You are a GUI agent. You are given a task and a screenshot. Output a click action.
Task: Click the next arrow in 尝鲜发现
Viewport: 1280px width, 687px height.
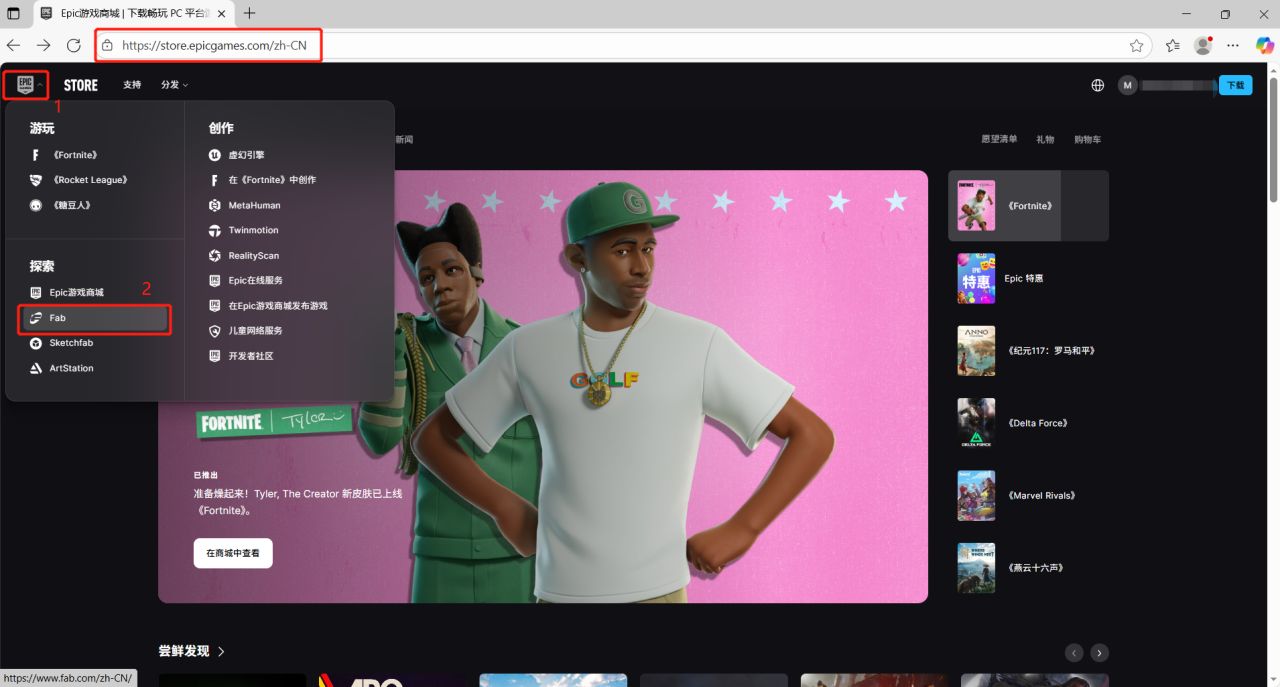(1100, 653)
